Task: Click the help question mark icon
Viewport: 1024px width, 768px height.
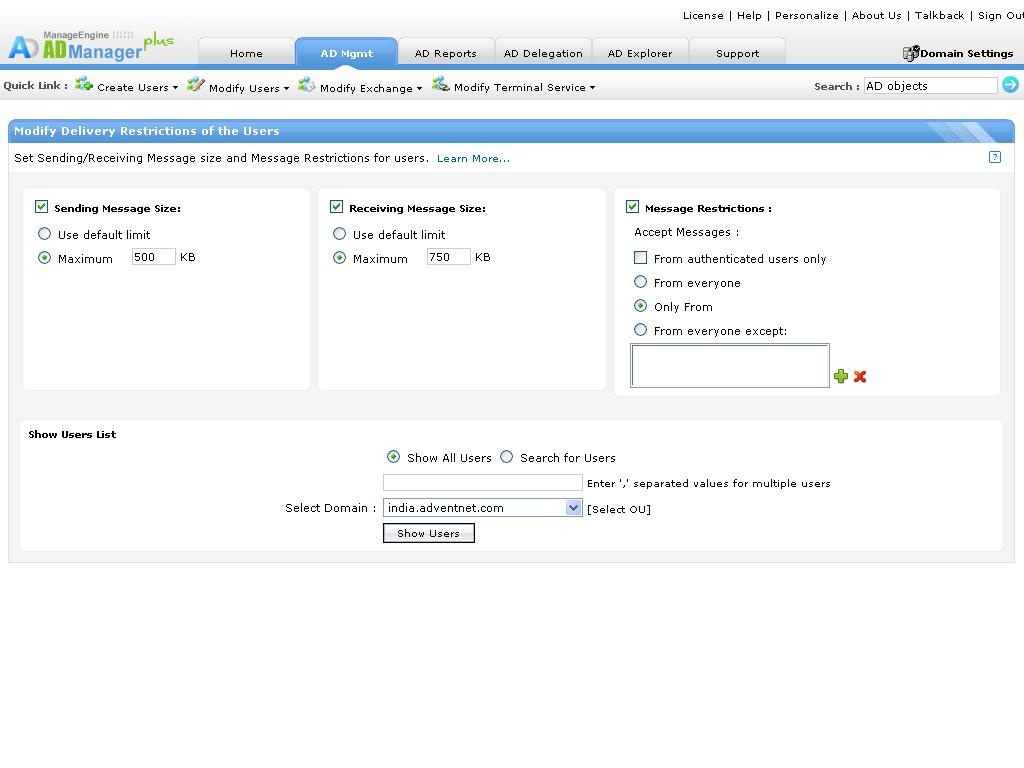Action: click(x=995, y=157)
